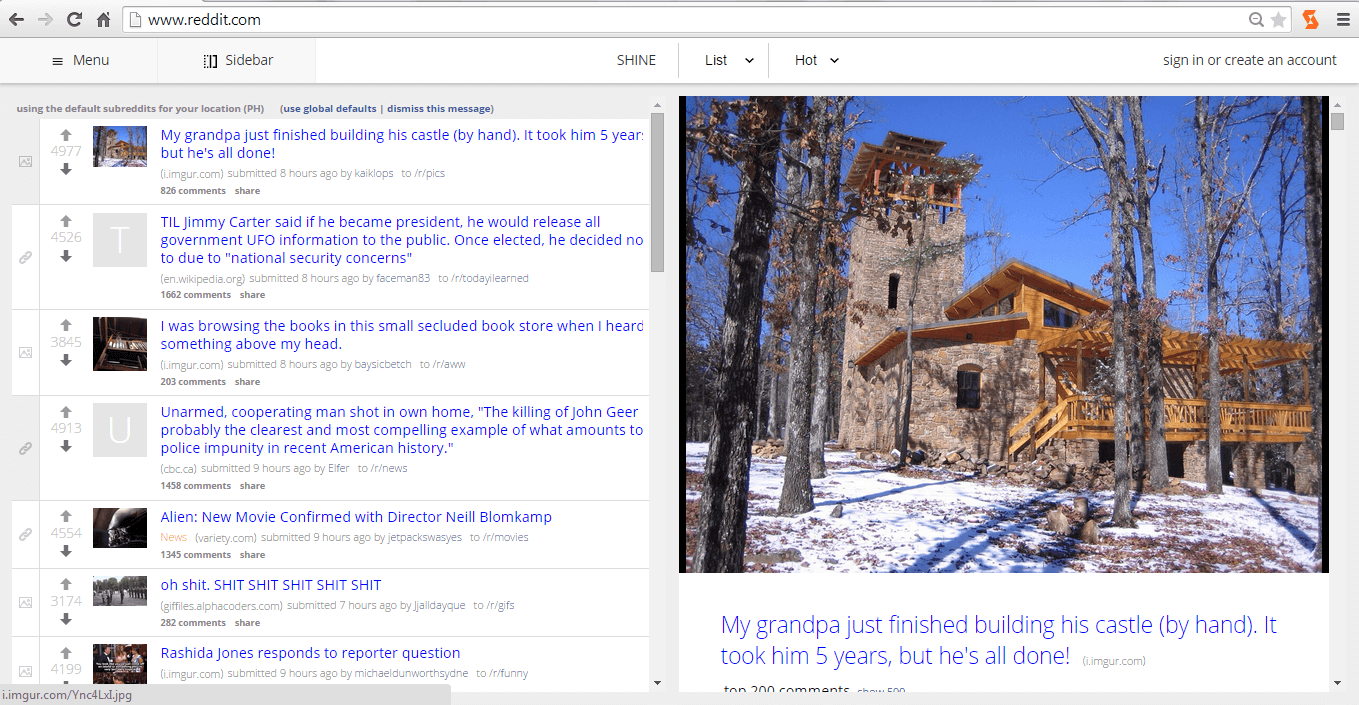Click the image-type icon beside the castle post
The height and width of the screenshot is (705, 1359).
(26, 161)
